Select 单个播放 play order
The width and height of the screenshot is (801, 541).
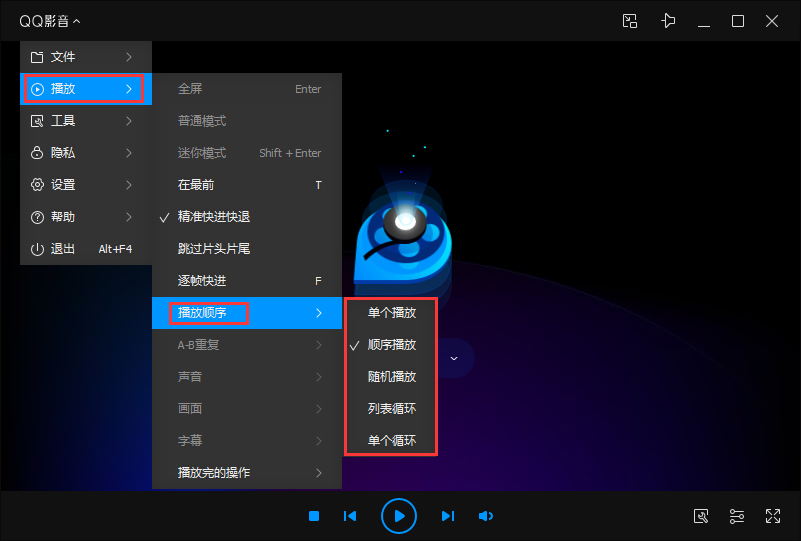(x=391, y=313)
